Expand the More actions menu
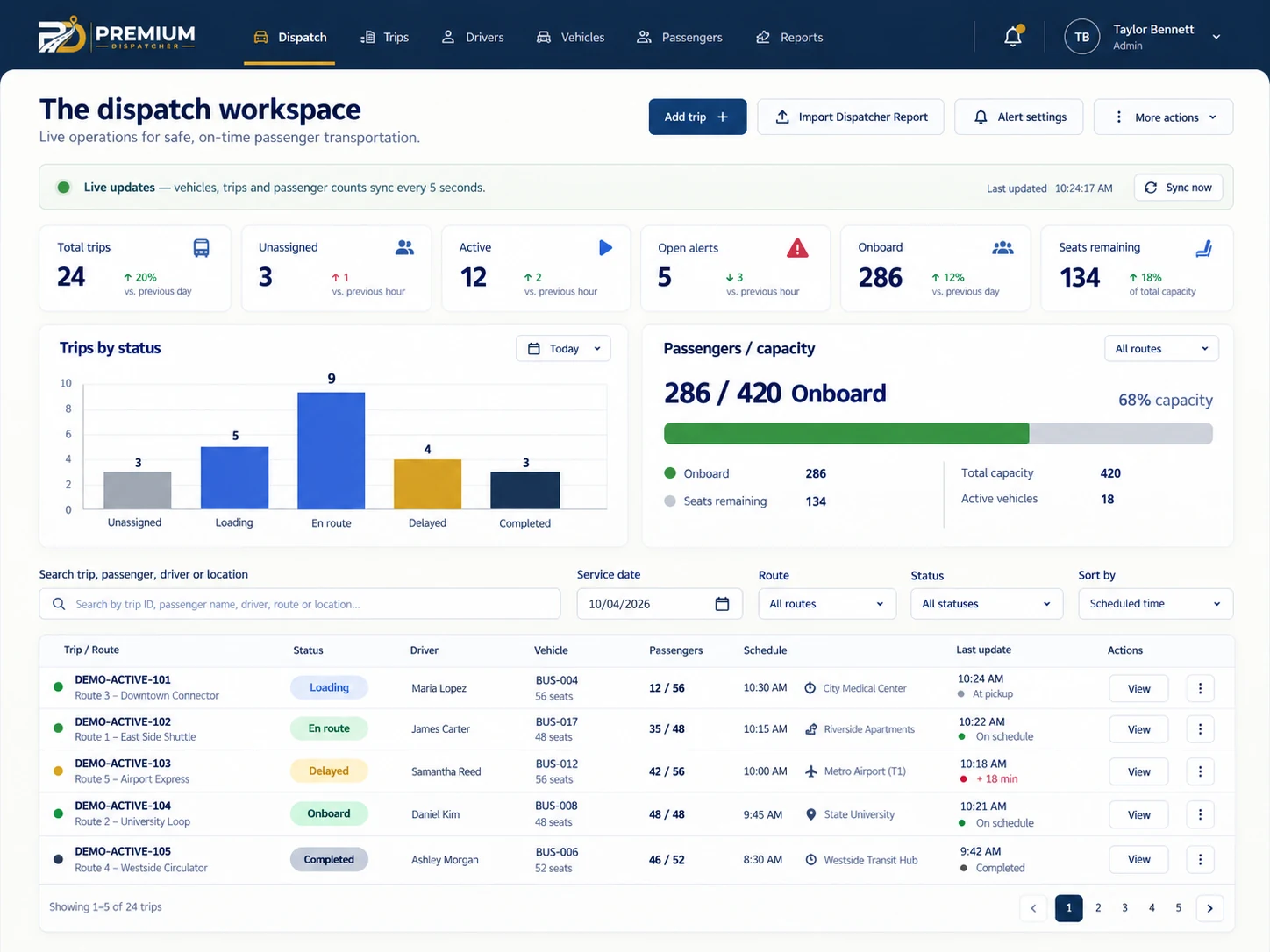The image size is (1270, 952). point(1163,117)
